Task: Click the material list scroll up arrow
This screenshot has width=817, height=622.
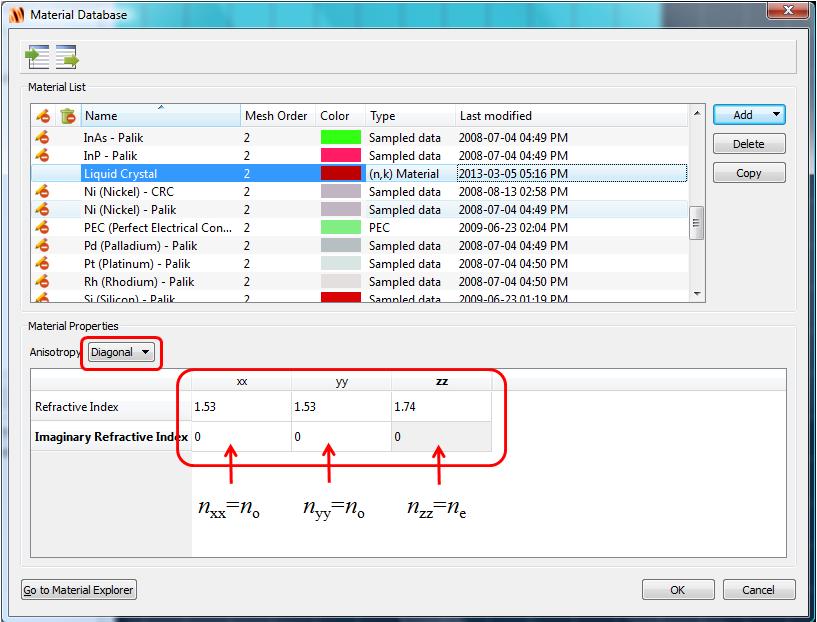Action: pos(697,113)
